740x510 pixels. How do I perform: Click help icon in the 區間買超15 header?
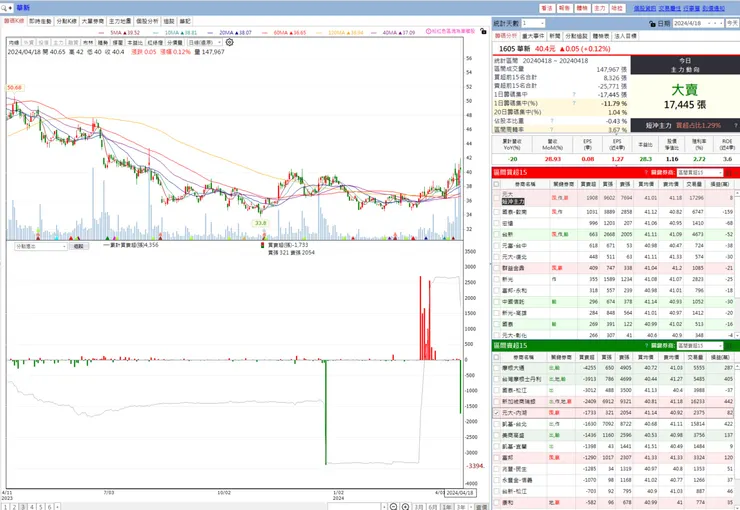(x=646, y=173)
